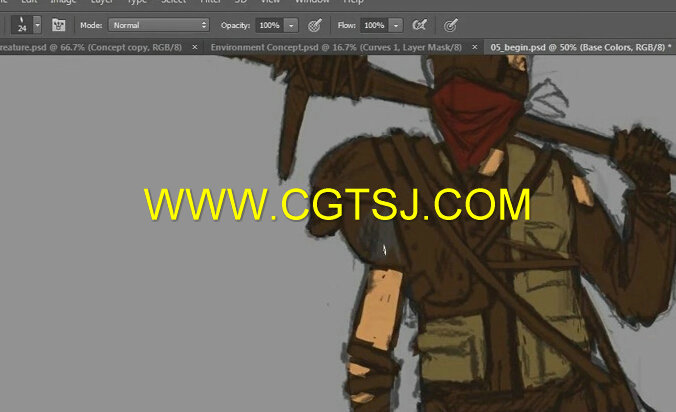Edit the Opacity value field

point(269,25)
